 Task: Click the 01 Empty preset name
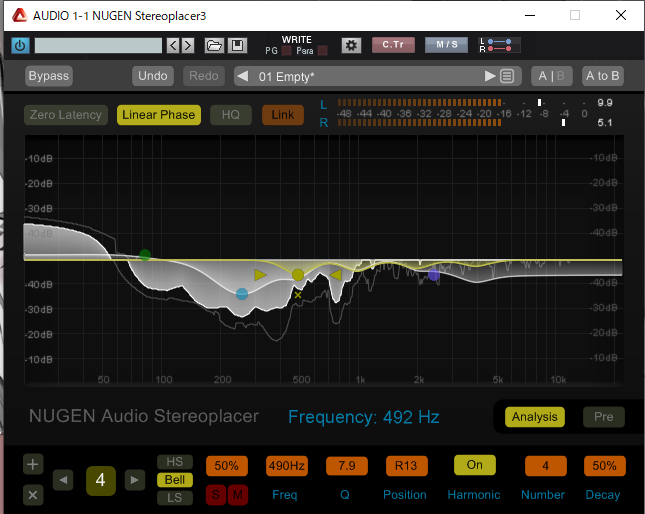click(286, 76)
